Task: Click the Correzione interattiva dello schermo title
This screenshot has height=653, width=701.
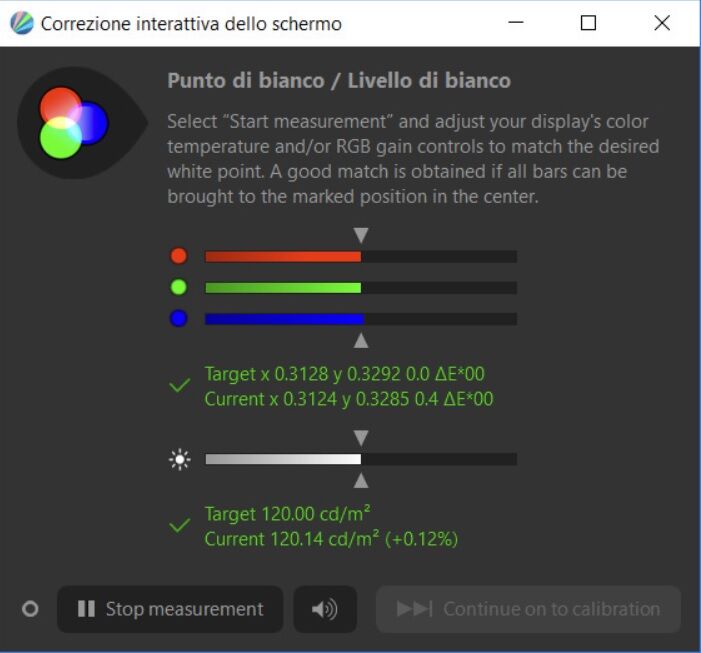Action: click(x=191, y=24)
